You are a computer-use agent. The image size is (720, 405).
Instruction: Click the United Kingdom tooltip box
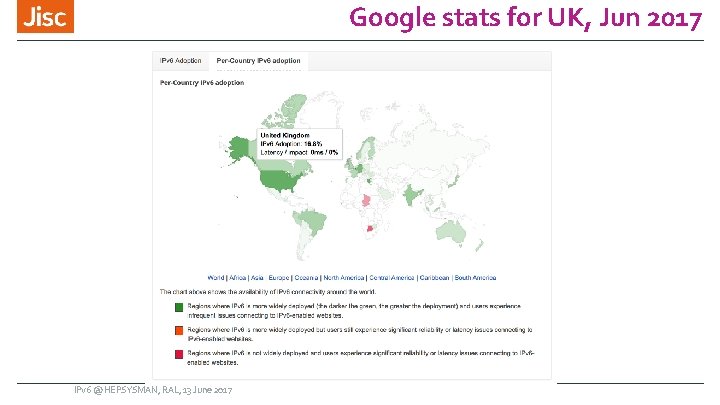[x=299, y=142]
